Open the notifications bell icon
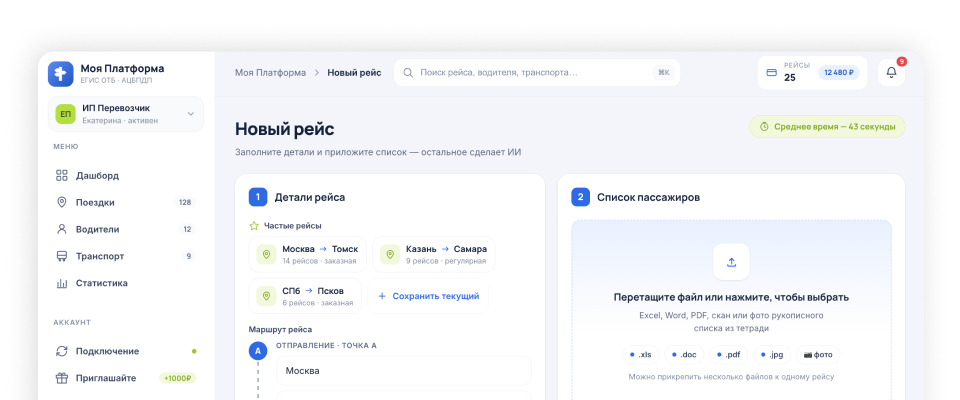This screenshot has height=400, width=960. (x=891, y=72)
